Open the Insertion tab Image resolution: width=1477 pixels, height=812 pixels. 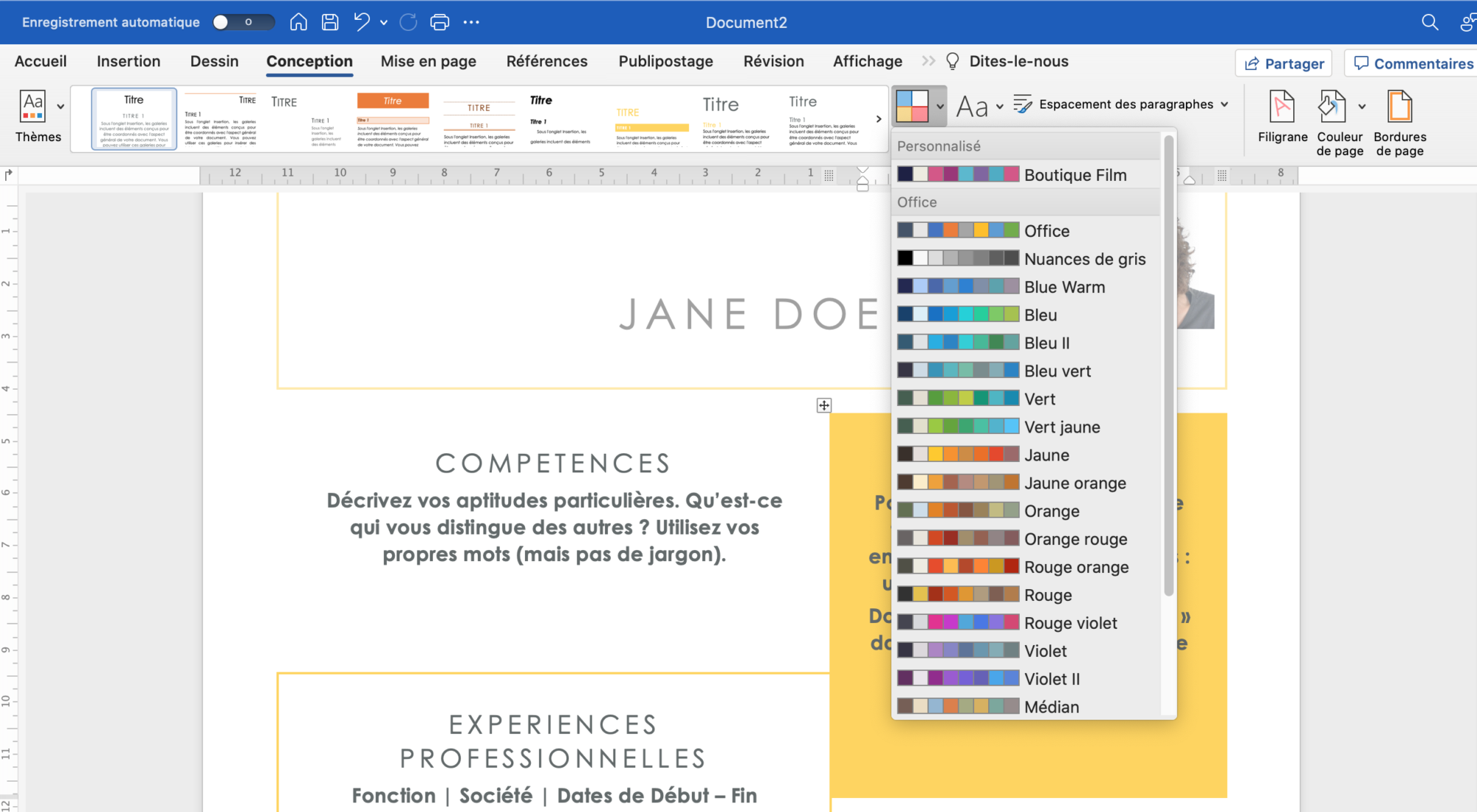128,61
